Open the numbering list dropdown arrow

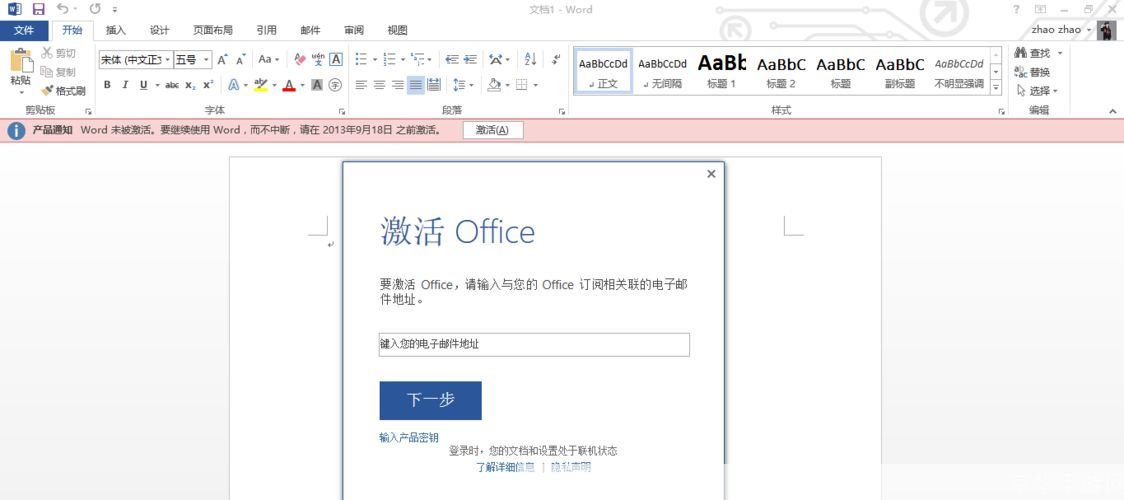tap(402, 59)
